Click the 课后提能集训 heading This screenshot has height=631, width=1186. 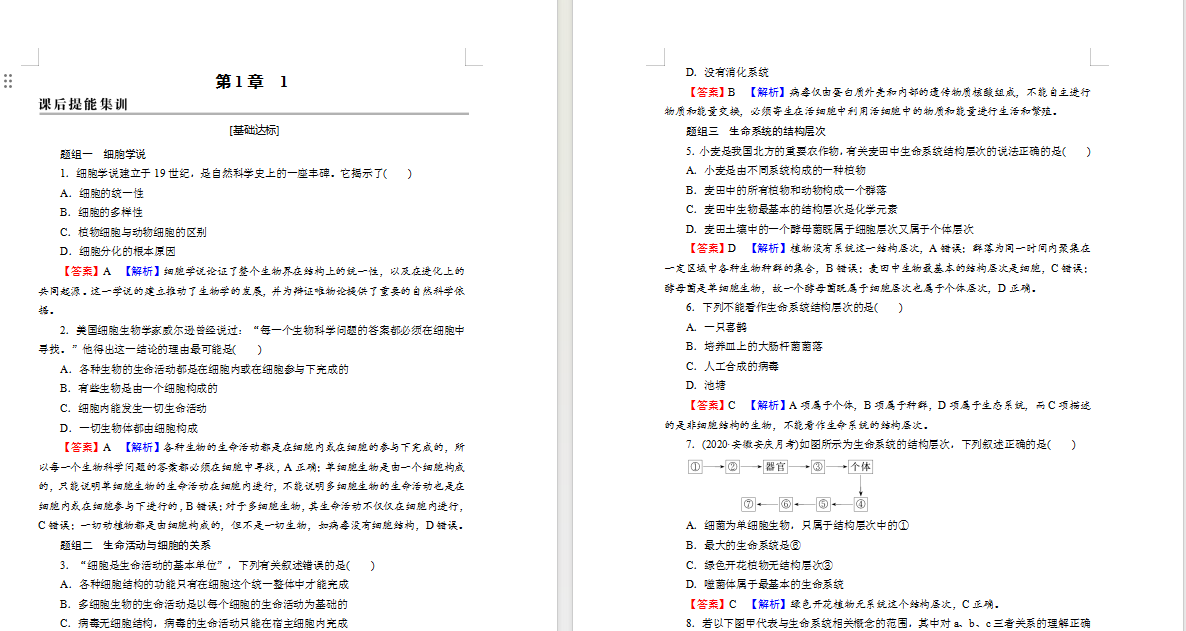(82, 105)
